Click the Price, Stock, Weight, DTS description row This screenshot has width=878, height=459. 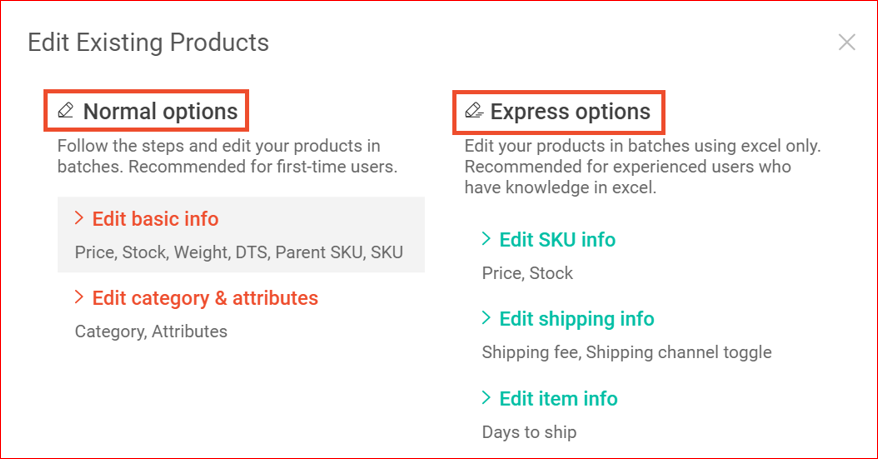point(239,252)
